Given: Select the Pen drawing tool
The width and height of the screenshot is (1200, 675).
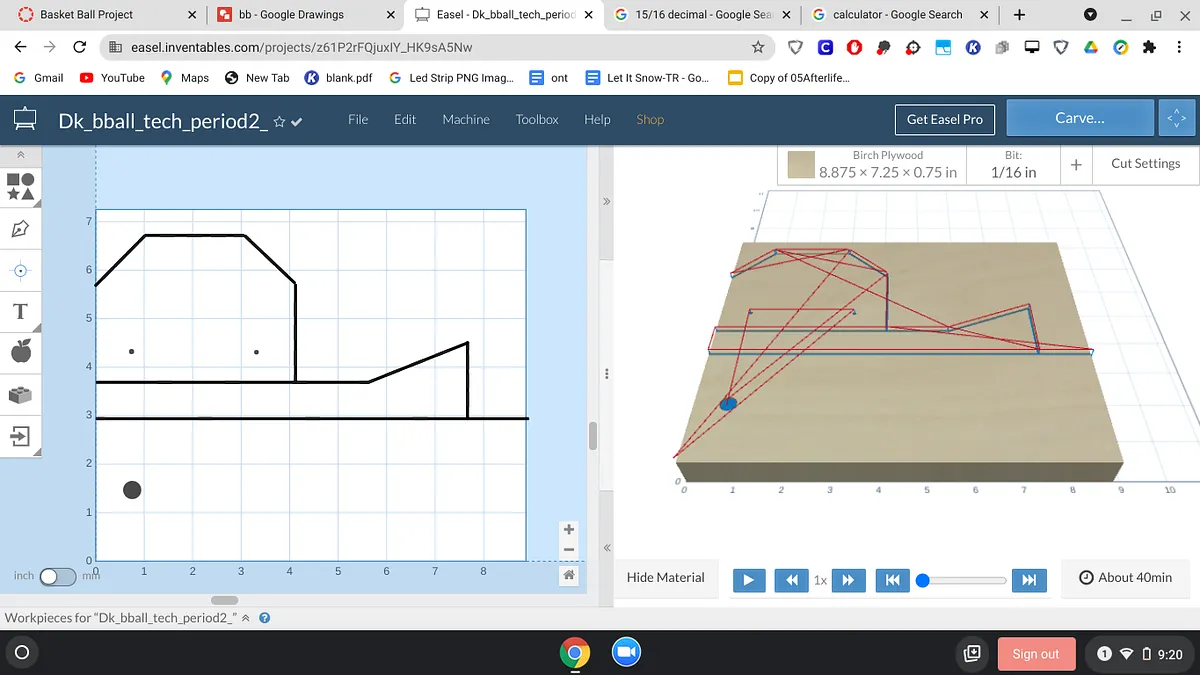Looking at the screenshot, I should pyautogui.click(x=20, y=229).
